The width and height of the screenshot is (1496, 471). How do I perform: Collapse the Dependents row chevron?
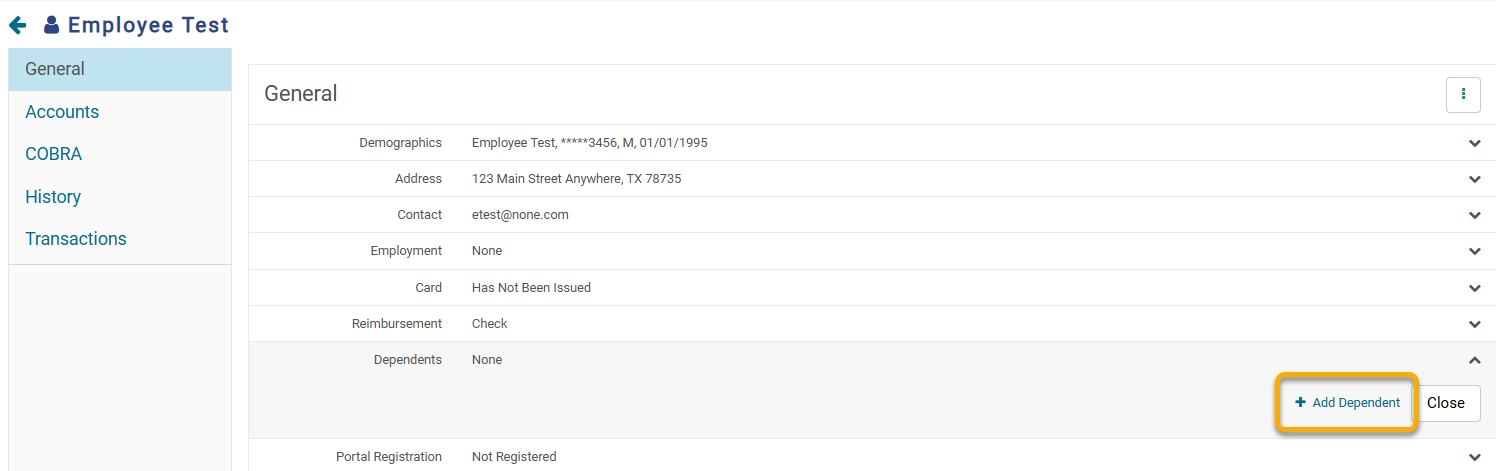pyautogui.click(x=1474, y=360)
